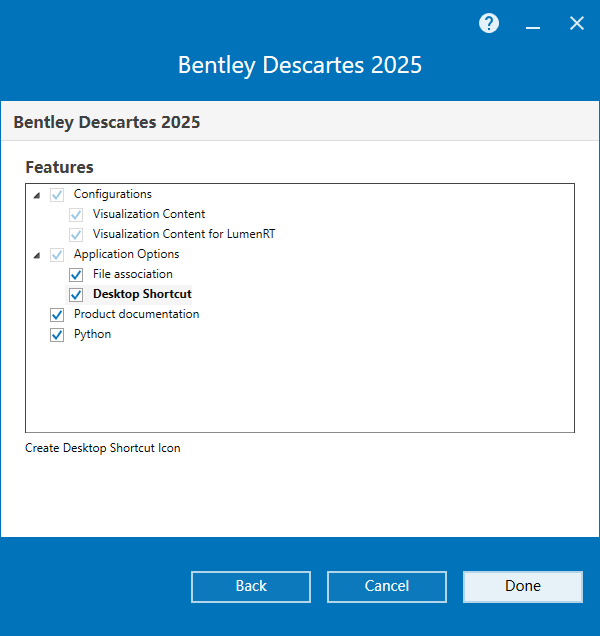This screenshot has width=600, height=636.
Task: Select the Visualization Content label
Action: [x=149, y=214]
